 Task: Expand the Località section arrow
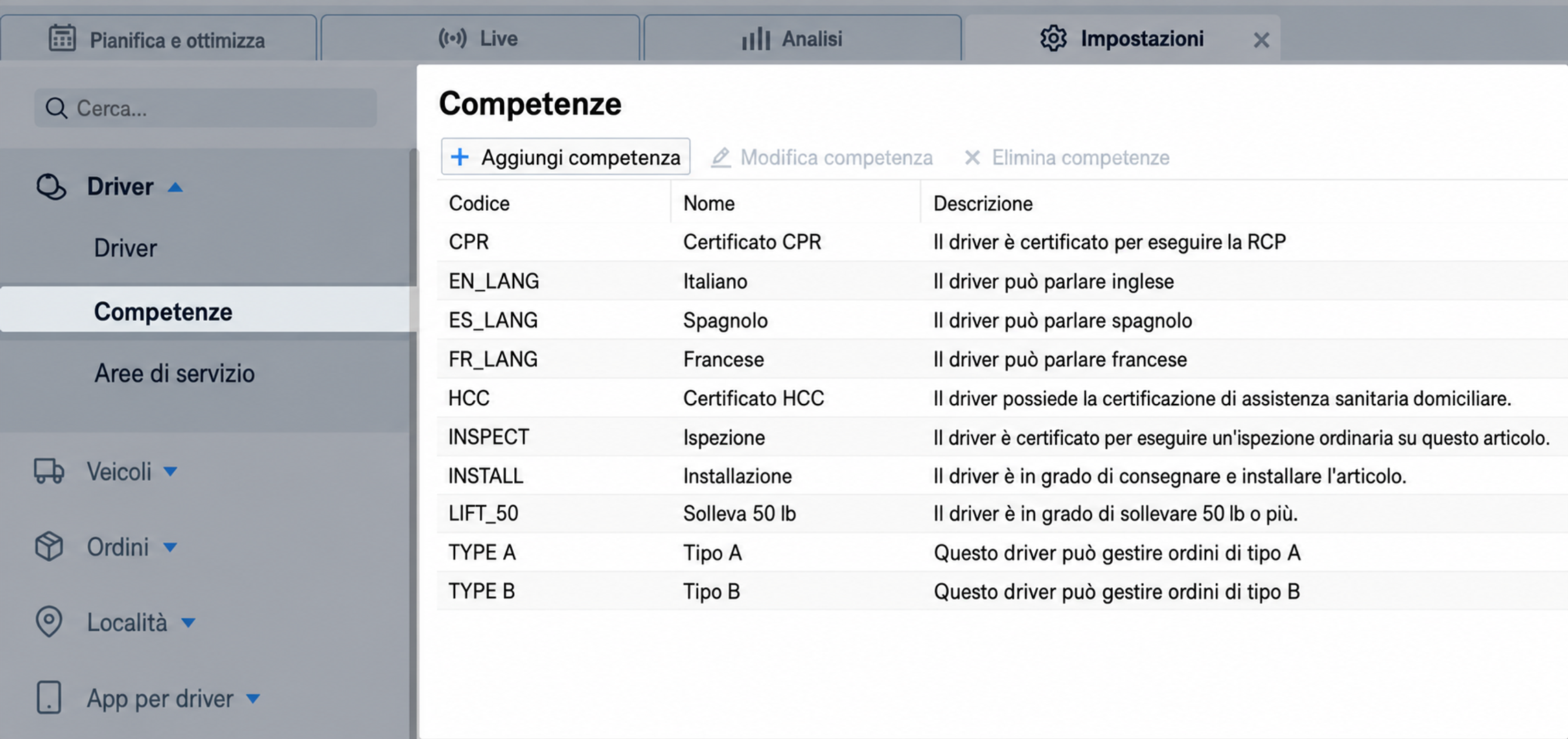(x=188, y=623)
